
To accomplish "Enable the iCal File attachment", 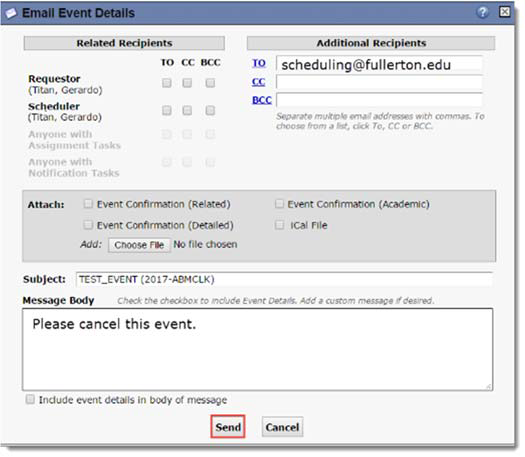I will point(279,225).
